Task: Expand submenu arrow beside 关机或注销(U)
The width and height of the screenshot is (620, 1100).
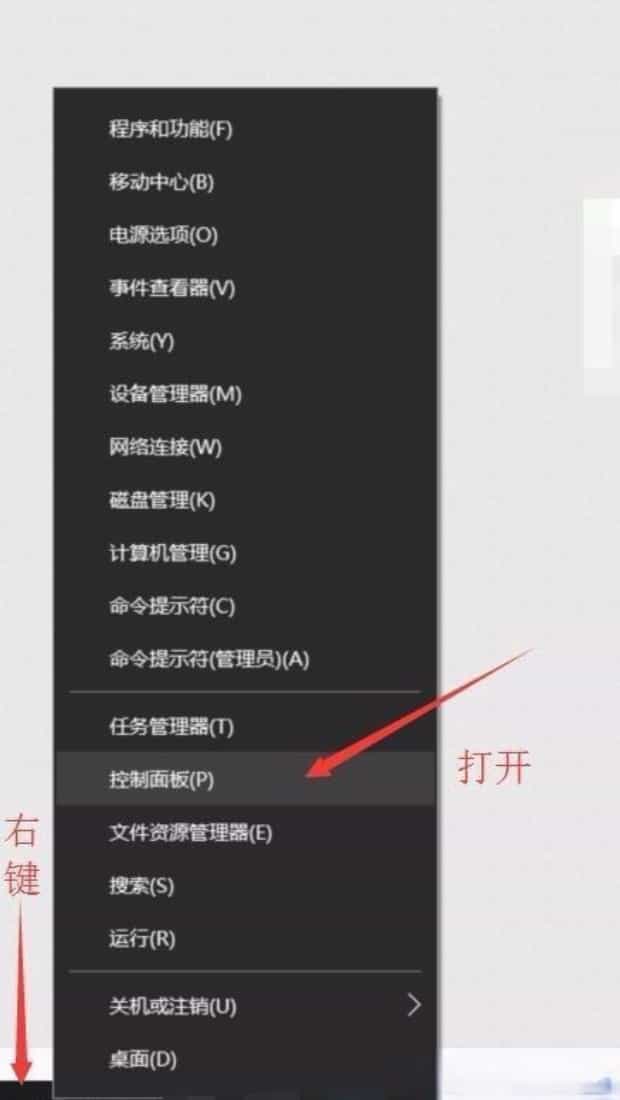Action: [x=415, y=1005]
